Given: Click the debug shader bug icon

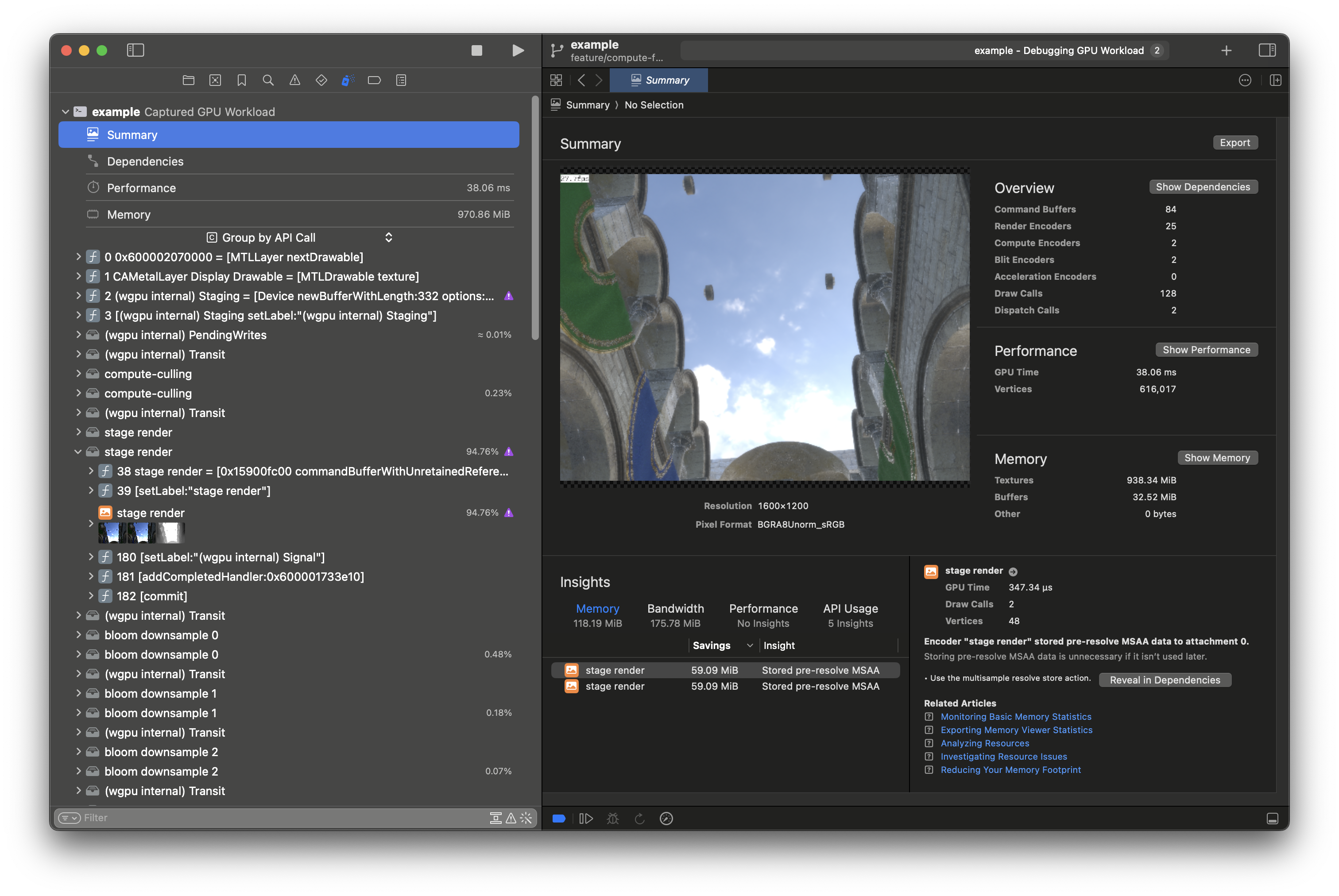Looking at the screenshot, I should point(613,818).
